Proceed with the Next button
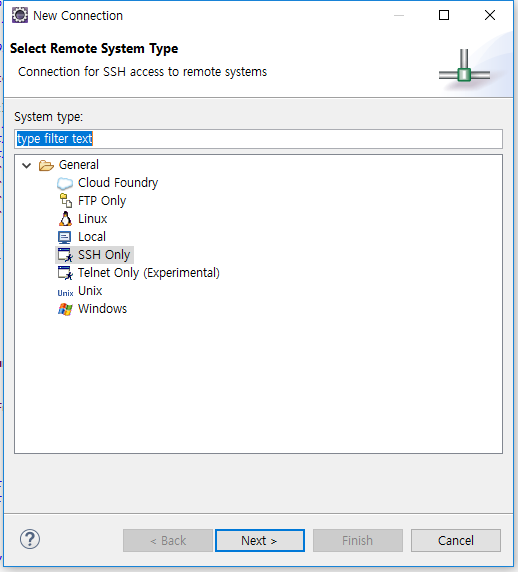 click(x=260, y=540)
